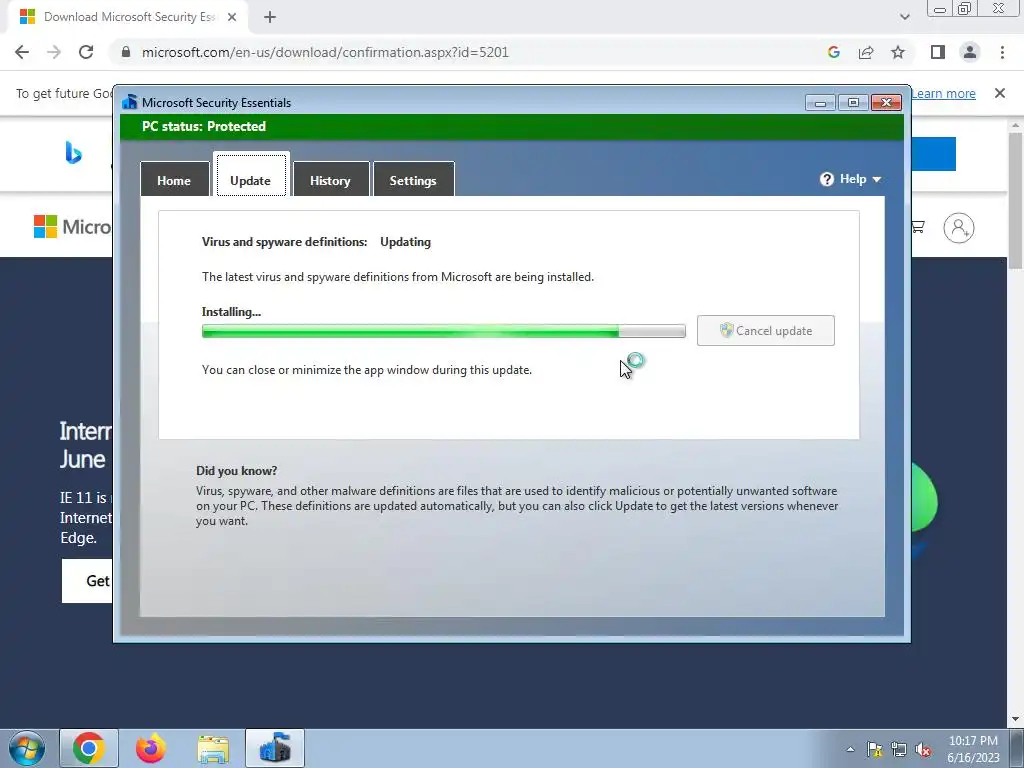Expand the Help dropdown arrow
Image resolution: width=1024 pixels, height=768 pixels.
pyautogui.click(x=876, y=179)
